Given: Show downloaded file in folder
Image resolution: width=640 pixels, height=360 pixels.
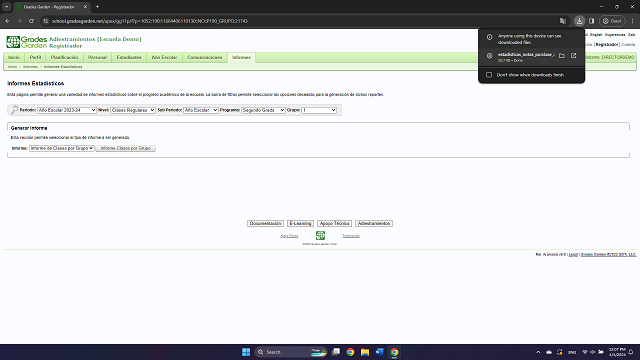Looking at the screenshot, I should coord(562,56).
